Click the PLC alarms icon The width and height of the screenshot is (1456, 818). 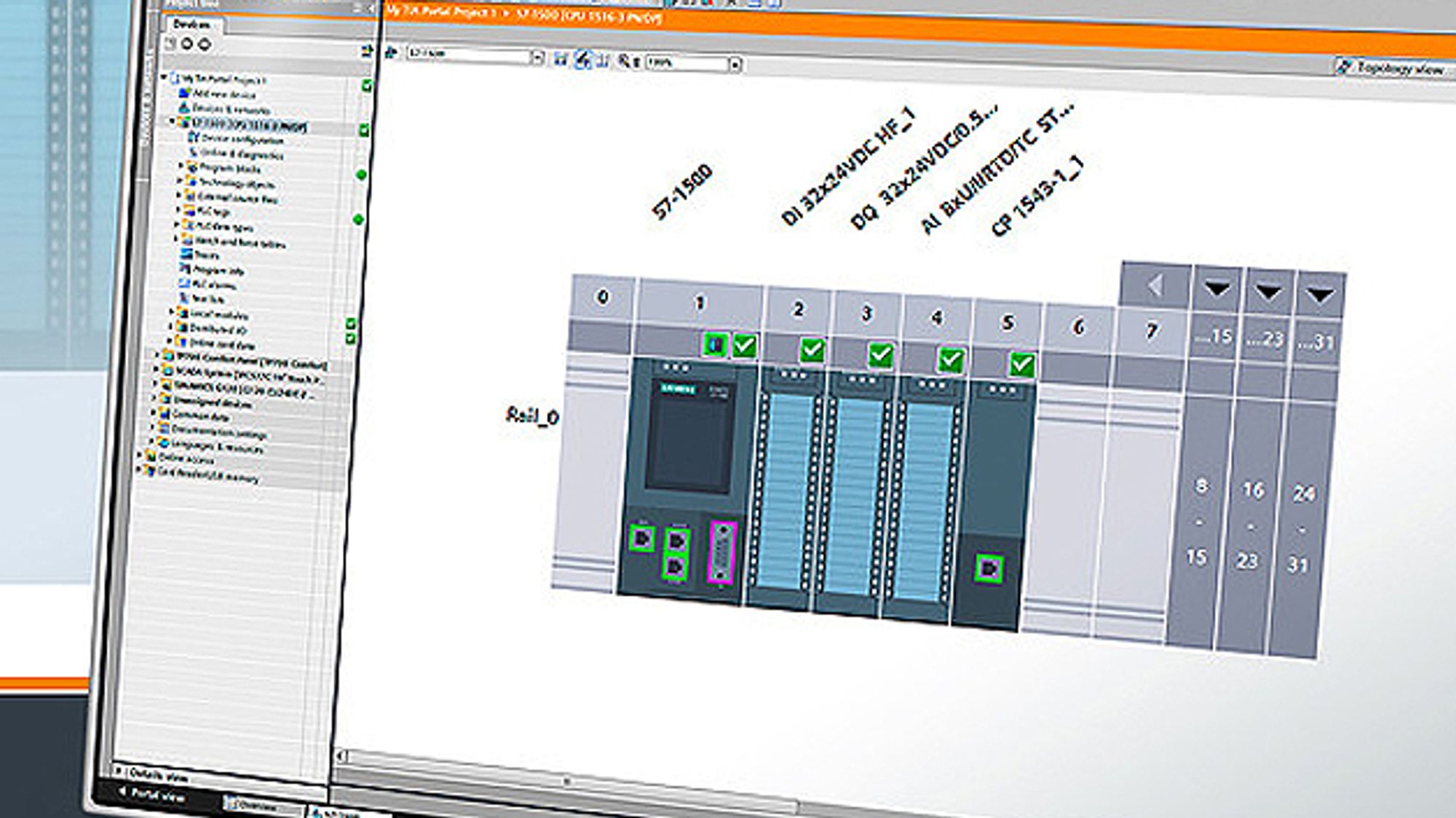pyautogui.click(x=185, y=283)
